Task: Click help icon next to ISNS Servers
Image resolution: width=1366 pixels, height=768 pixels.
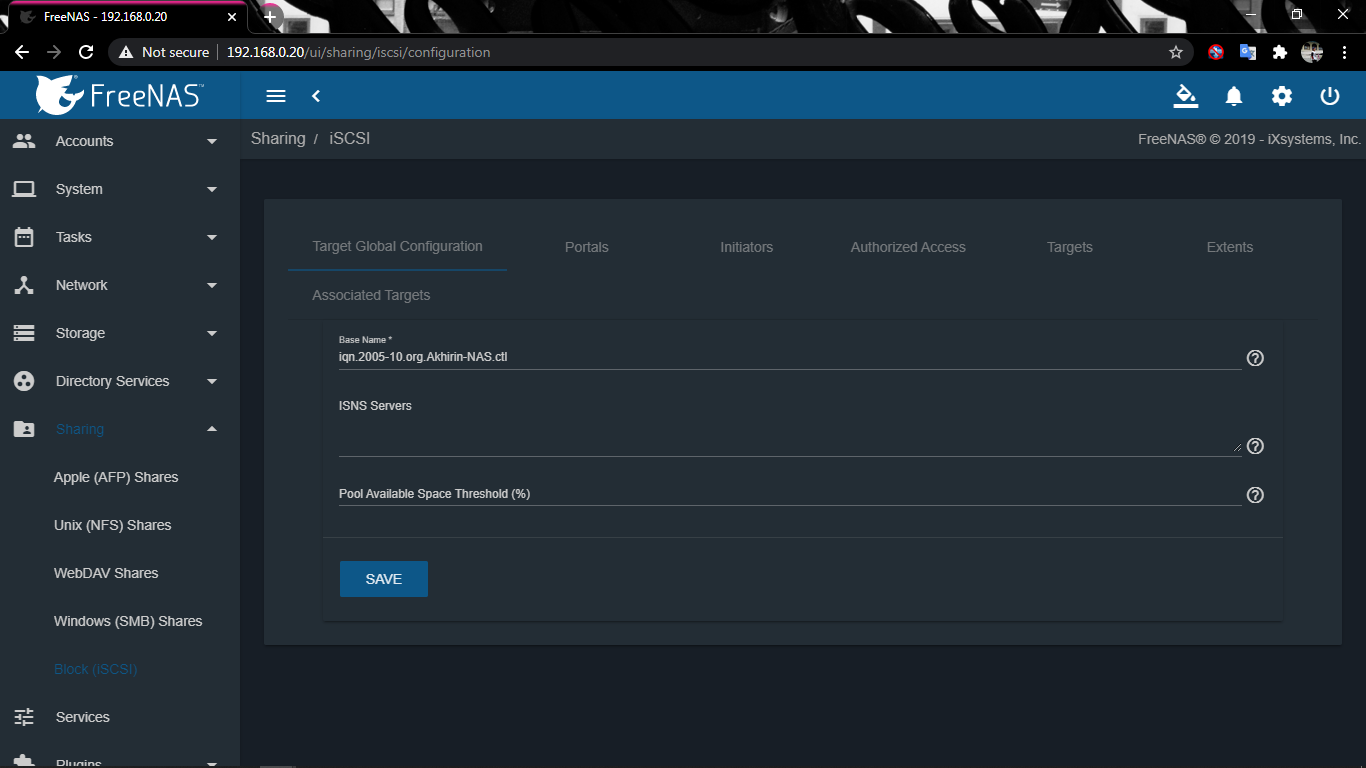Action: 1255,446
